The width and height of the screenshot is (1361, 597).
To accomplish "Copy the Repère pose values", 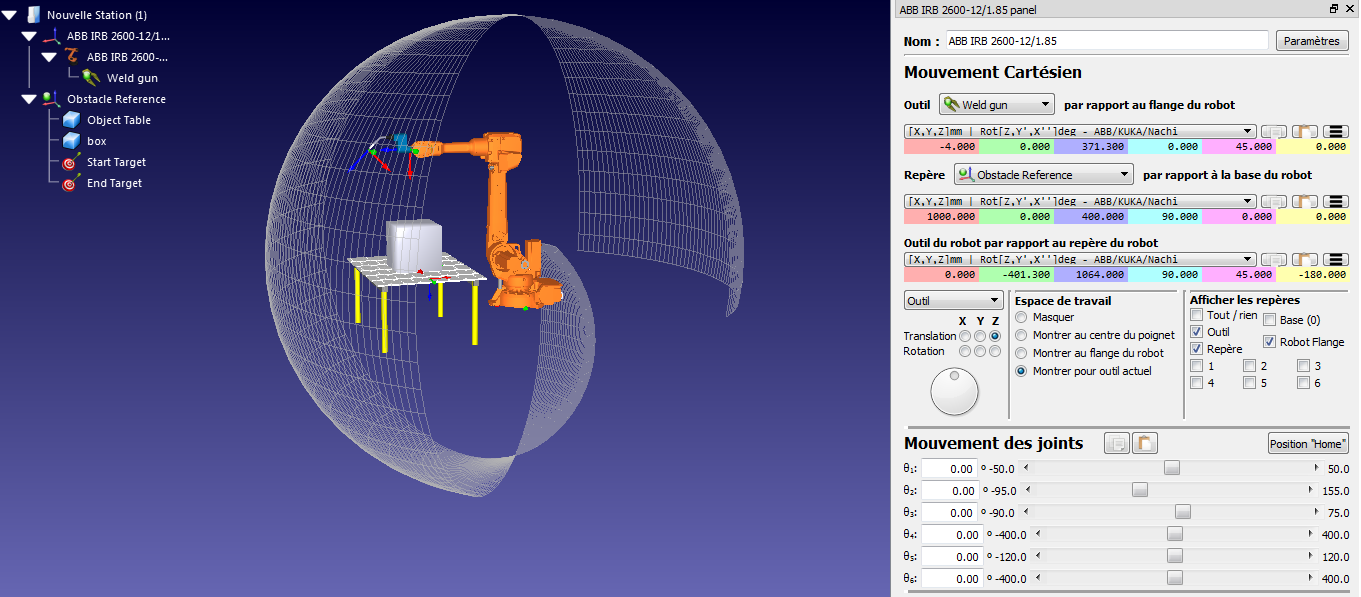I will [x=1273, y=201].
